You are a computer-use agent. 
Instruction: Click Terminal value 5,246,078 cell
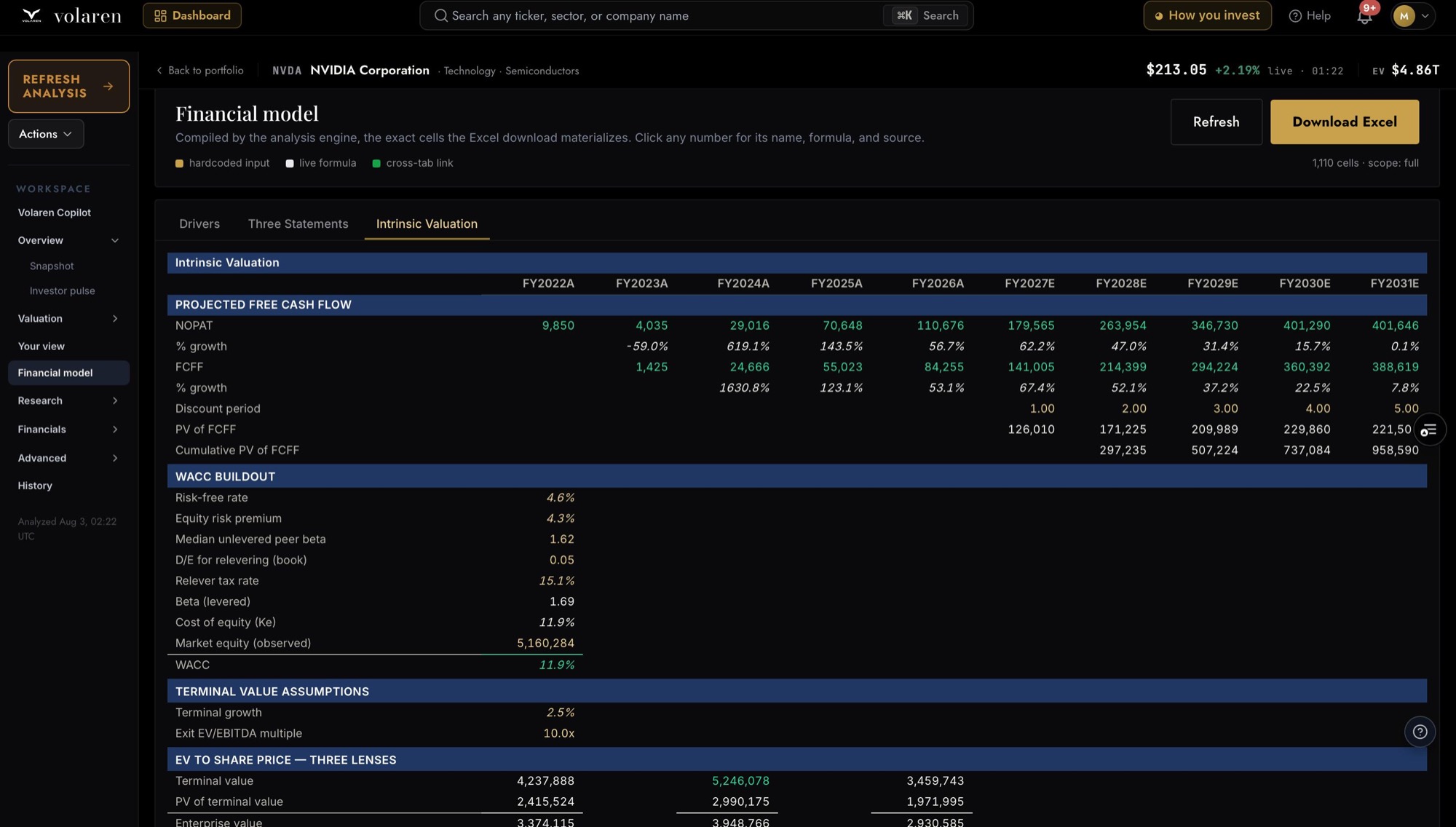click(740, 781)
